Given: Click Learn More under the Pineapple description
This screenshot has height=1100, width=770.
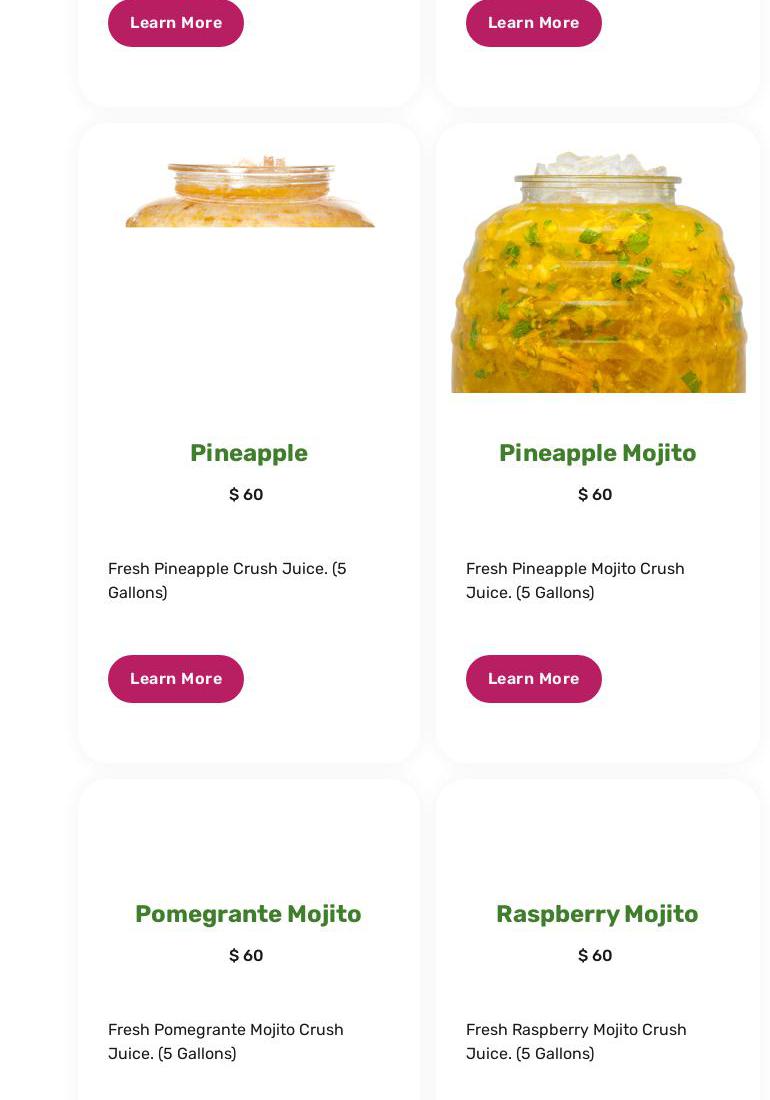Looking at the screenshot, I should (175, 678).
